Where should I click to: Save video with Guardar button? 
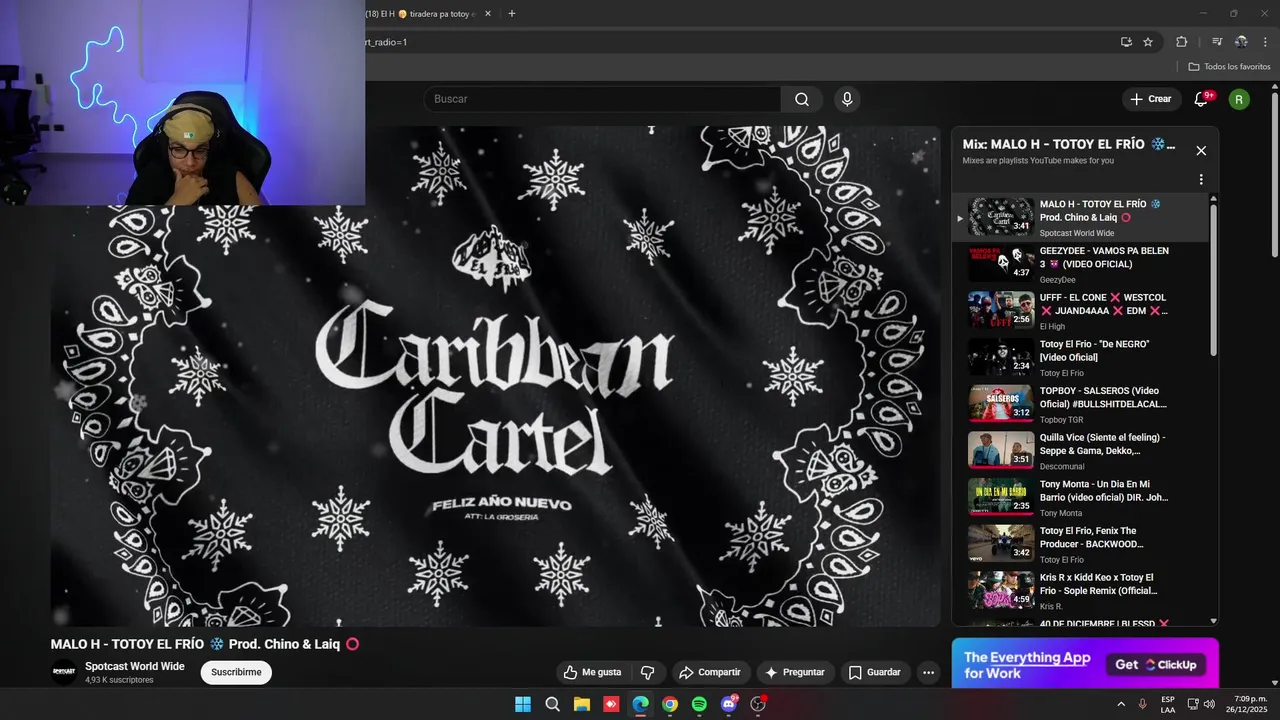coord(875,672)
